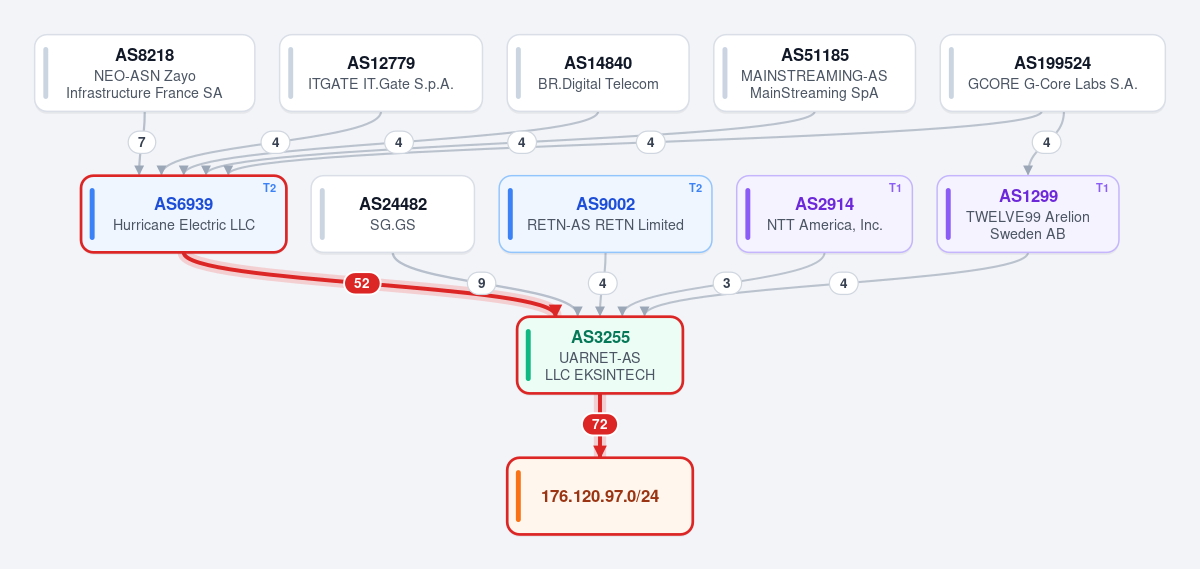Viewport: 1200px width, 569px height.
Task: Select the AS9002 RETN Limited node
Action: [605, 214]
